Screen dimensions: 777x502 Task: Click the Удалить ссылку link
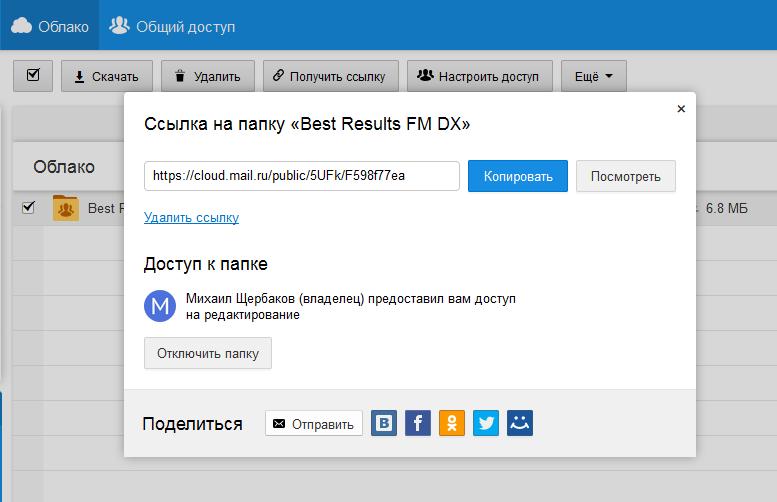click(191, 217)
